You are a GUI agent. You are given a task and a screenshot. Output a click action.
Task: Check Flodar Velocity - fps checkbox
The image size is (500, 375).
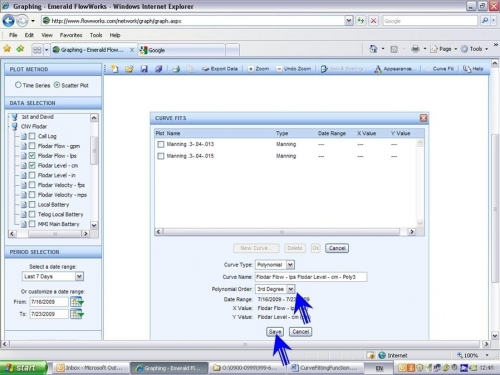click(32, 185)
